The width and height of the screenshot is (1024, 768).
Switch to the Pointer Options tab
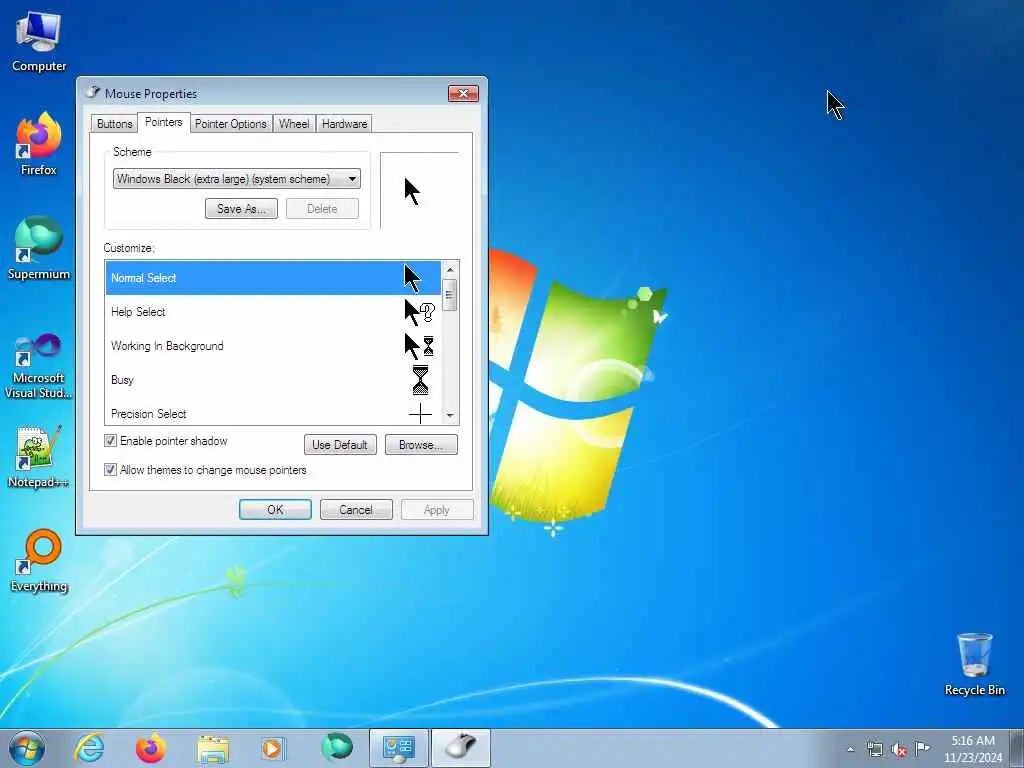pyautogui.click(x=231, y=123)
